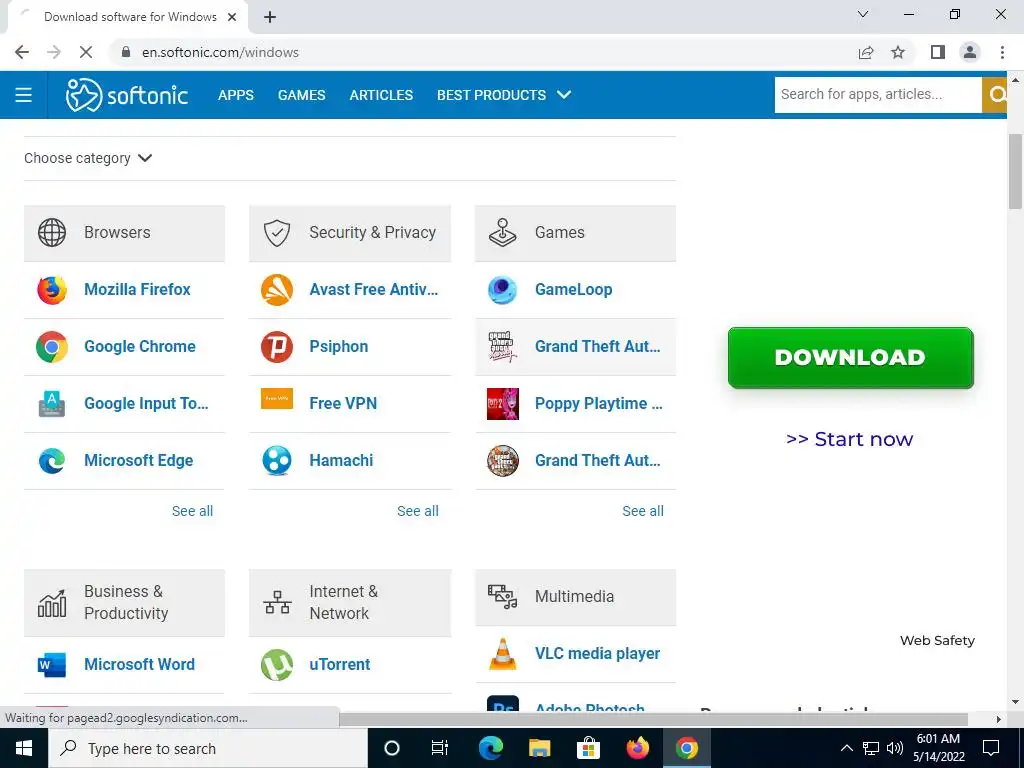Click the Softonic logo
Screen dimensions: 1024x768
(x=127, y=95)
